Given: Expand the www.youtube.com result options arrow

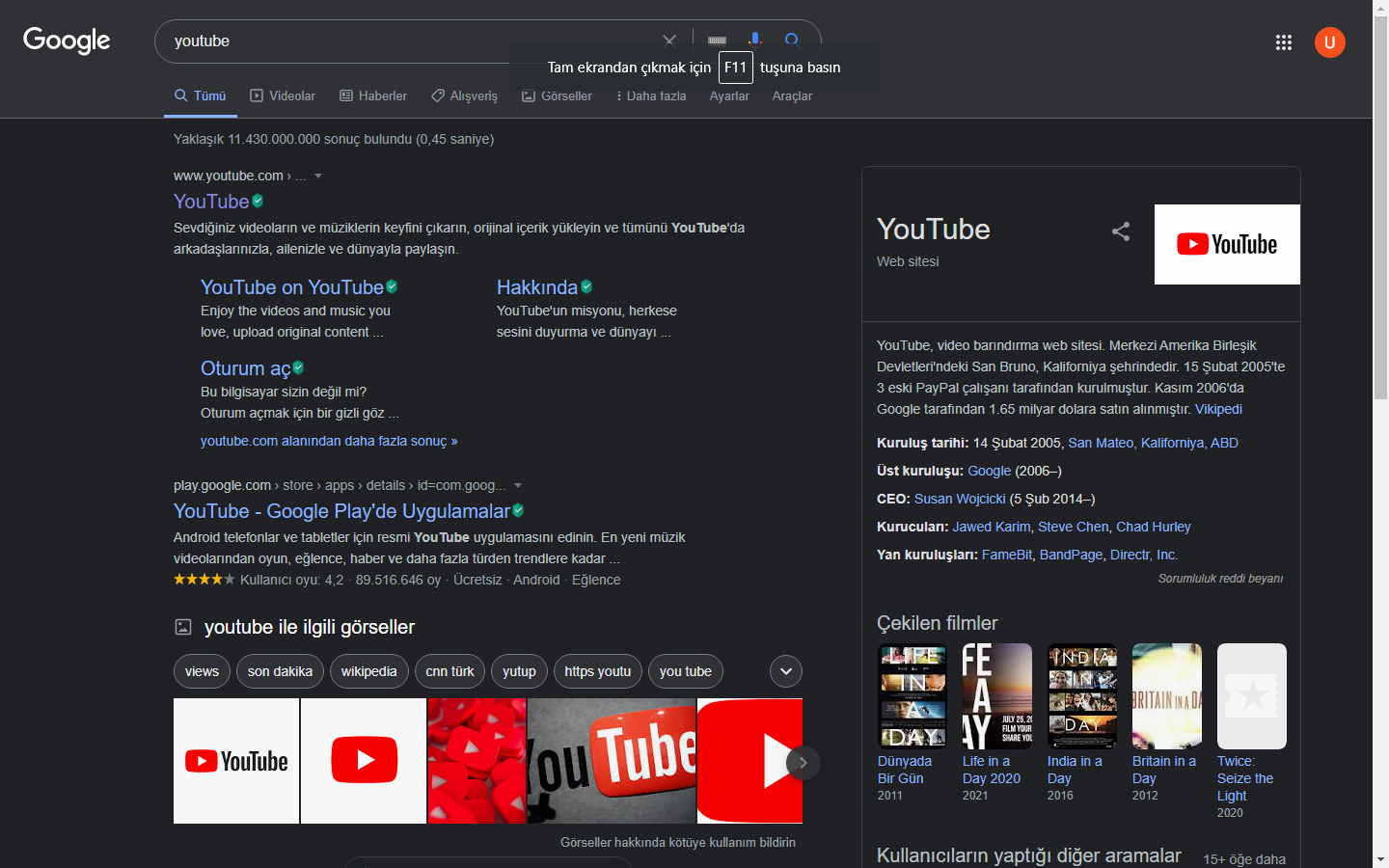Looking at the screenshot, I should pos(318,176).
